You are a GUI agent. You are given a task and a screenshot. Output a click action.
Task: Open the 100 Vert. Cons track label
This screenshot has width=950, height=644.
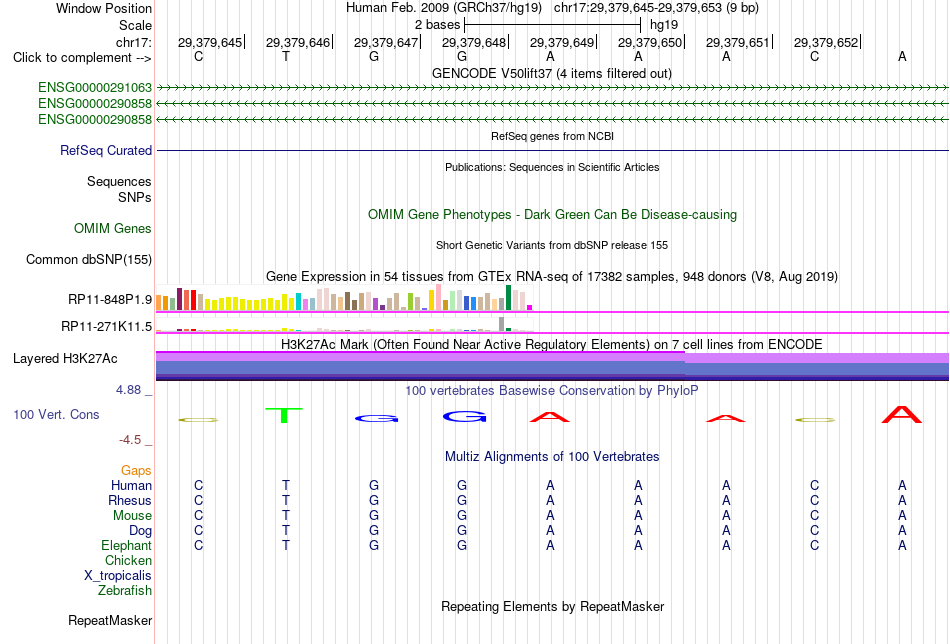56,414
